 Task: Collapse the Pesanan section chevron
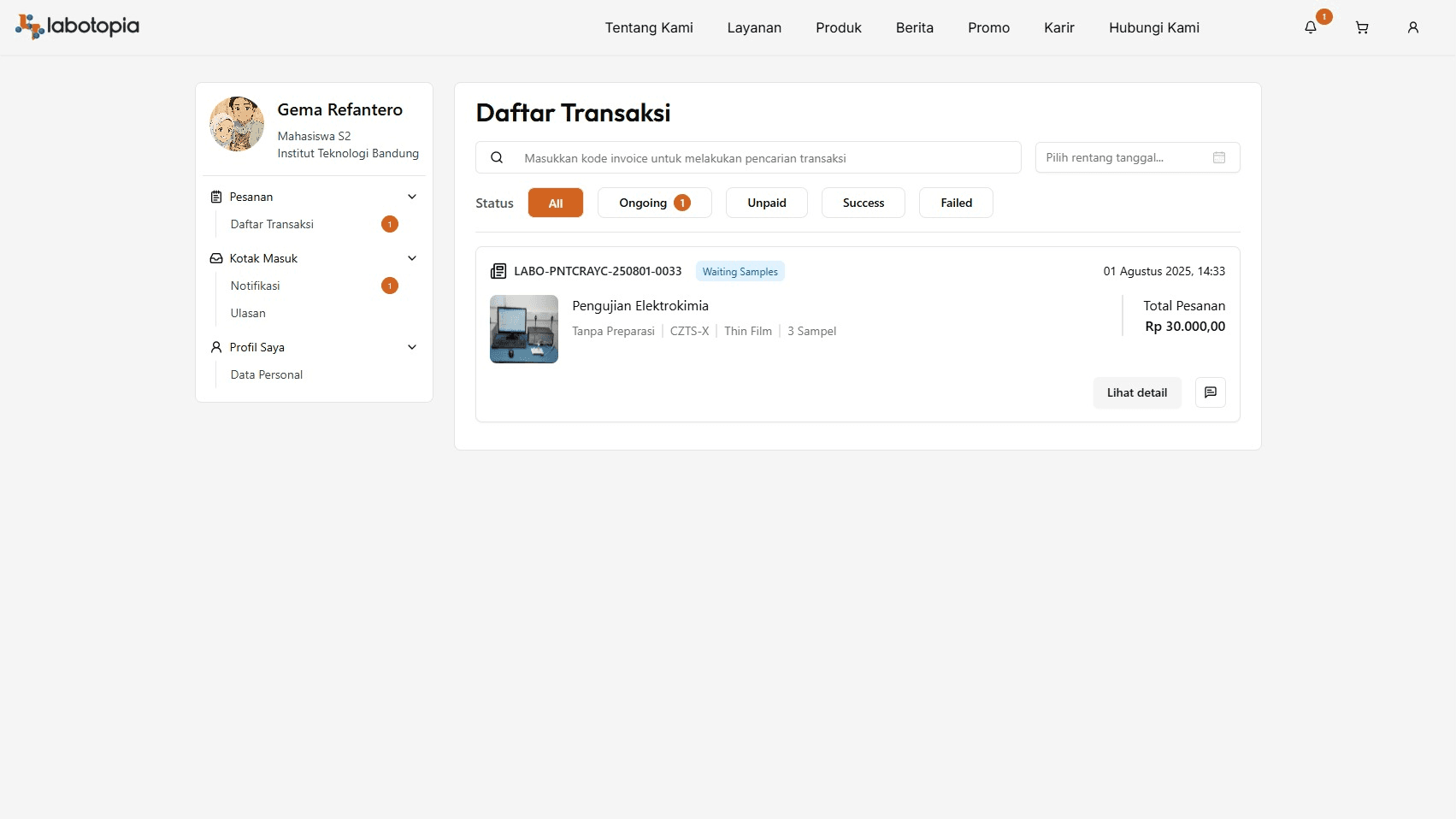(x=412, y=197)
